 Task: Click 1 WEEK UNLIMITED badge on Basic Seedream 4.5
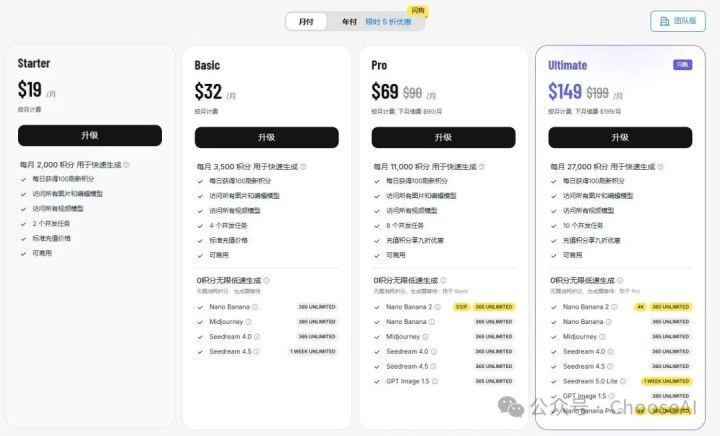click(x=313, y=352)
